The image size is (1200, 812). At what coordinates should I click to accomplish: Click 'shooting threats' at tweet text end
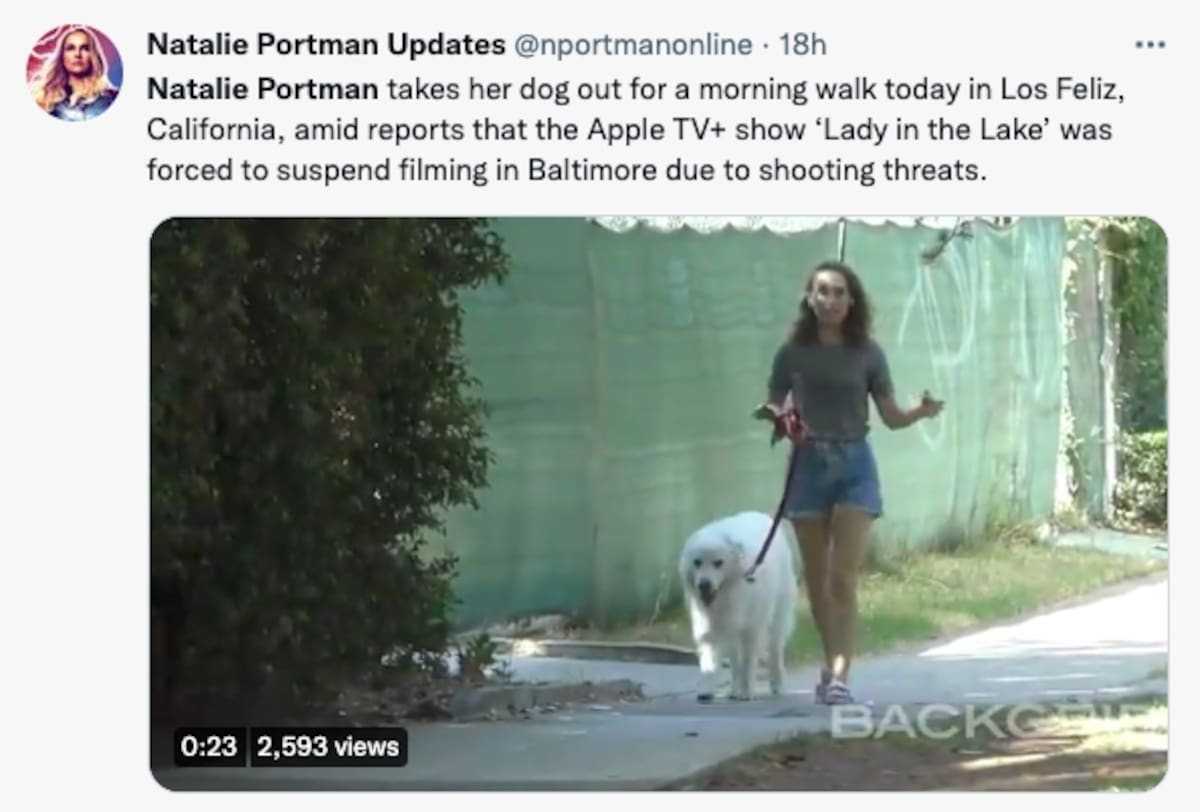[x=873, y=170]
